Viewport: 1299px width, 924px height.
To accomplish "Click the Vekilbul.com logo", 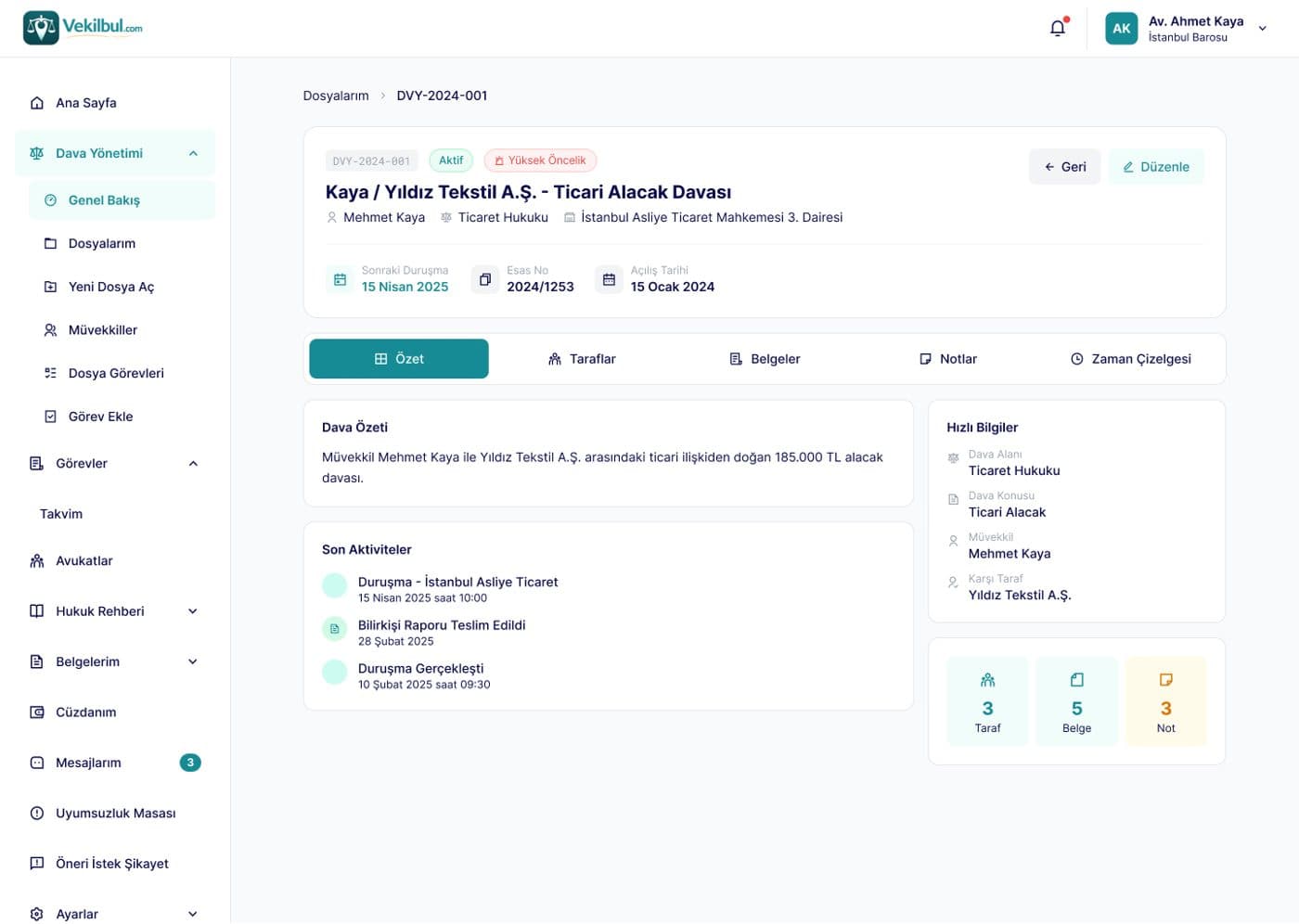I will point(83,28).
